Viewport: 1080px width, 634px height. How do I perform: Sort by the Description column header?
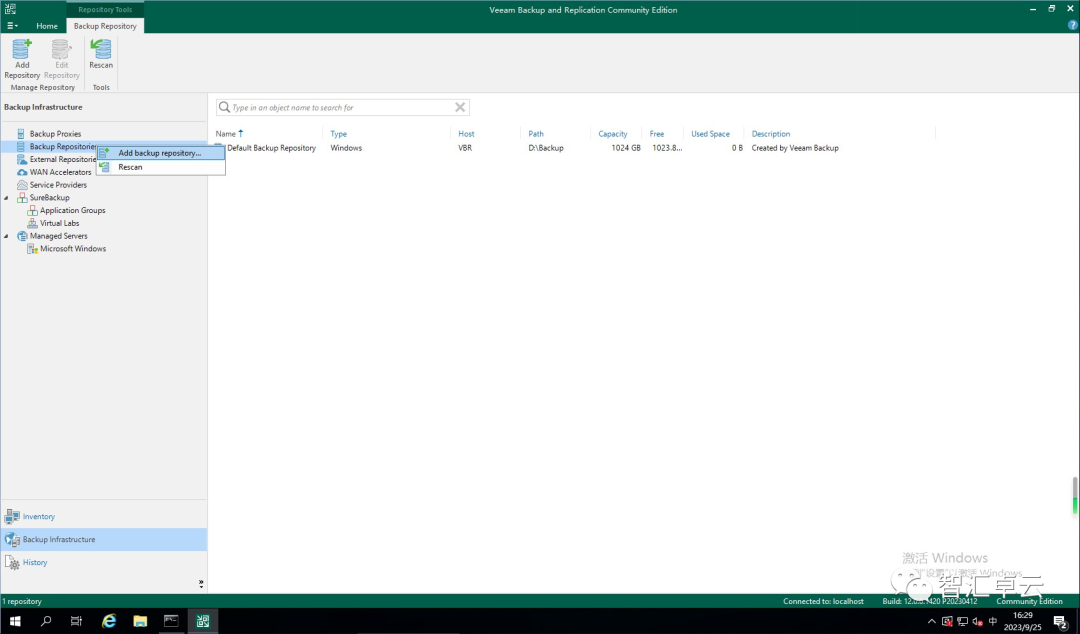tap(771, 134)
